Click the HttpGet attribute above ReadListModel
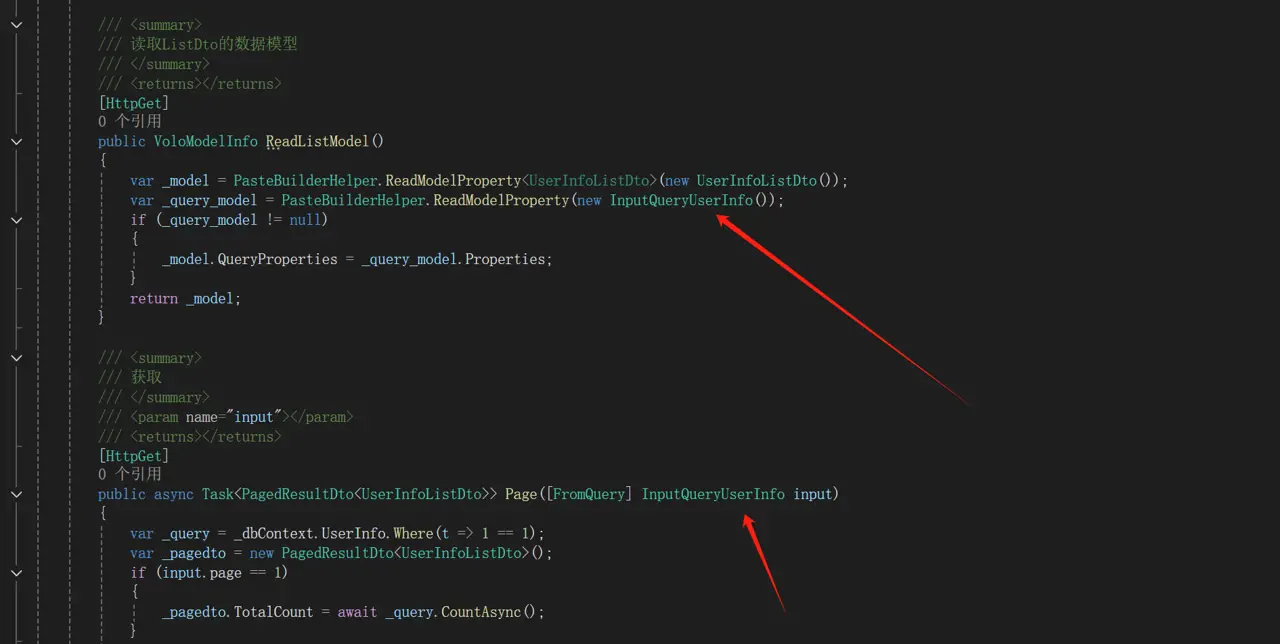 pos(133,103)
